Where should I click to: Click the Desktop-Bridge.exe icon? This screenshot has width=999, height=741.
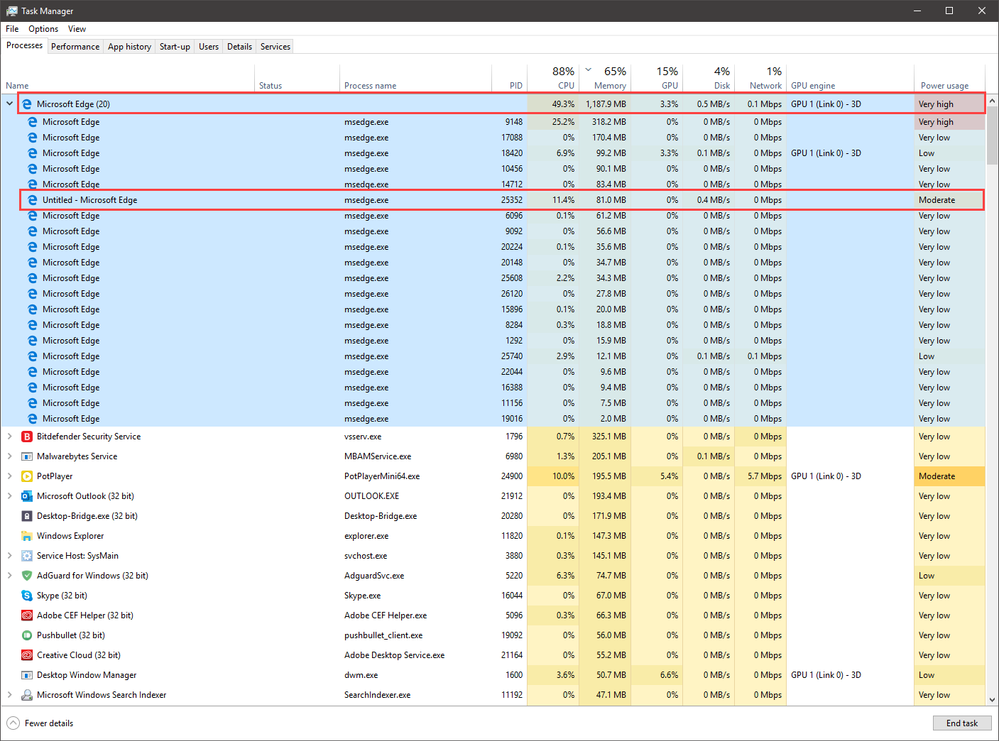(x=27, y=516)
